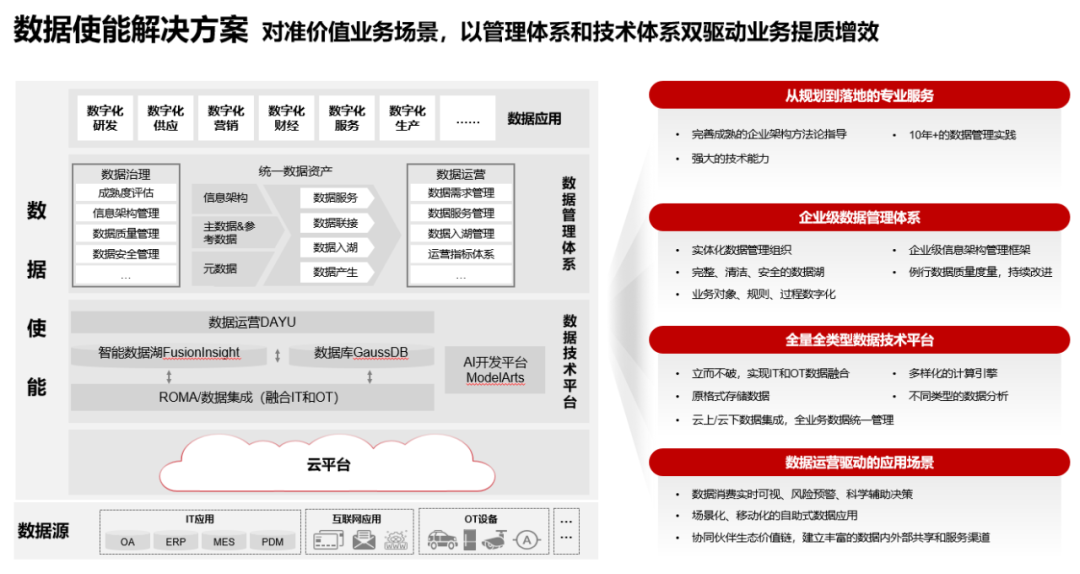
Task: Click the car icon under OT设备
Action: pyautogui.click(x=442, y=541)
